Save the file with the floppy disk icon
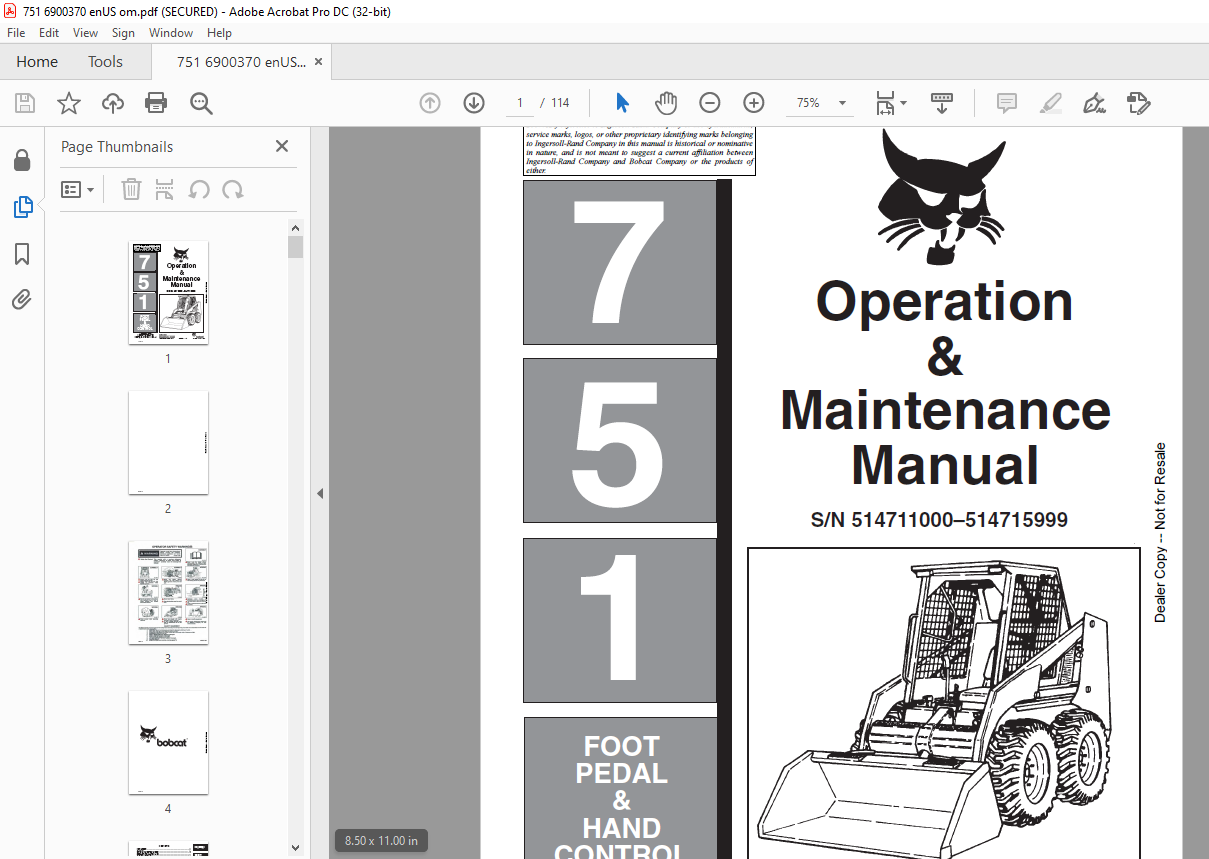 tap(25, 103)
